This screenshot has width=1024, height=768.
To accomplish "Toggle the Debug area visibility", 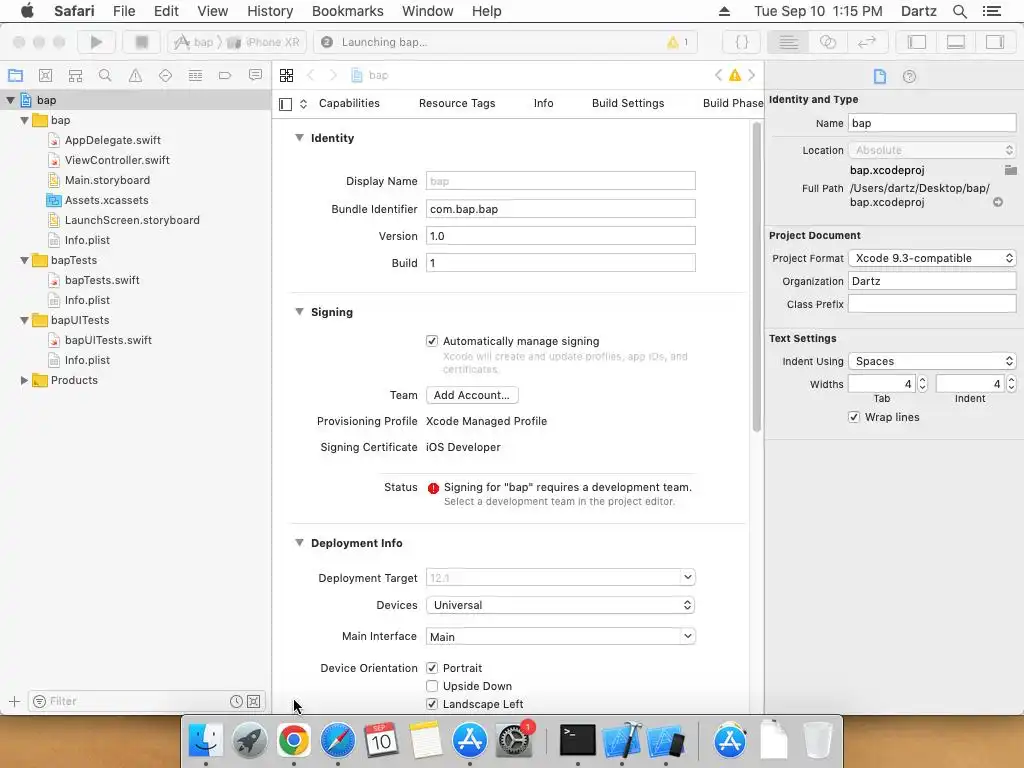I will click(x=955, y=42).
